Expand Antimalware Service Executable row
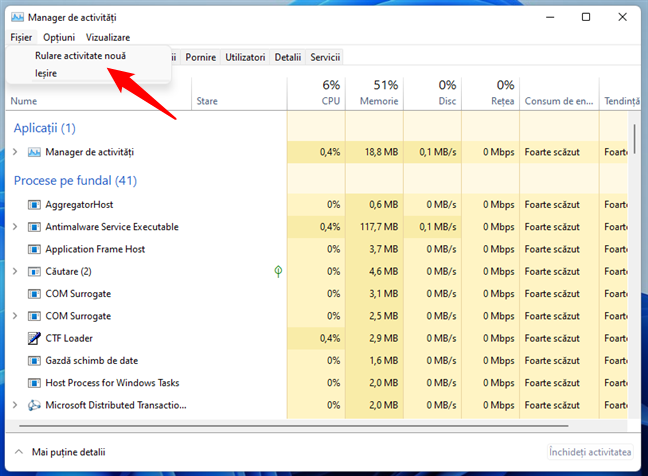 tap(15, 227)
